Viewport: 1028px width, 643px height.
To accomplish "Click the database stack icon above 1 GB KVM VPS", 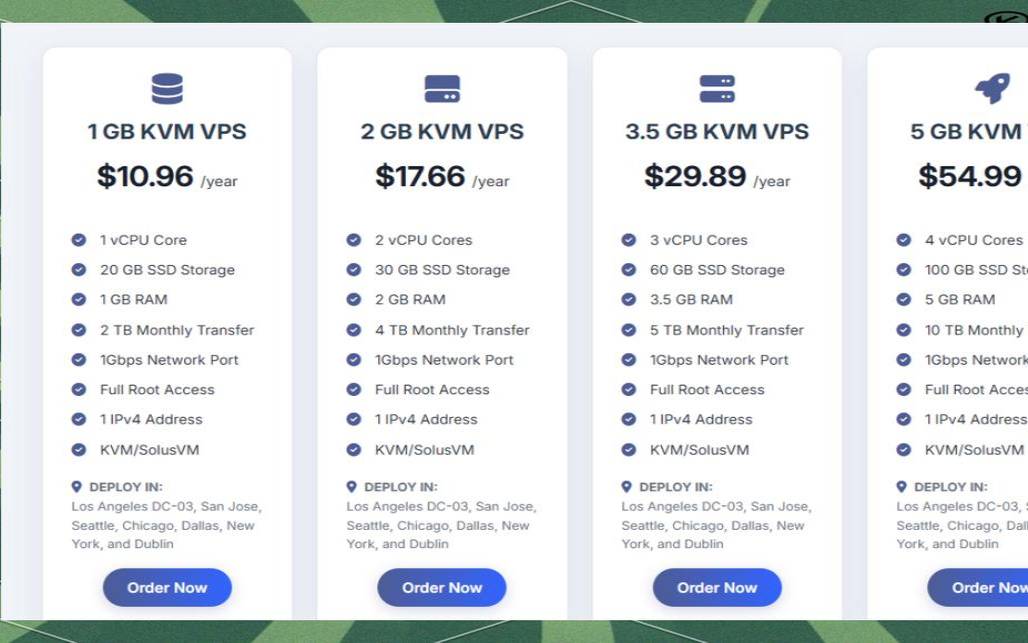I will (167, 88).
